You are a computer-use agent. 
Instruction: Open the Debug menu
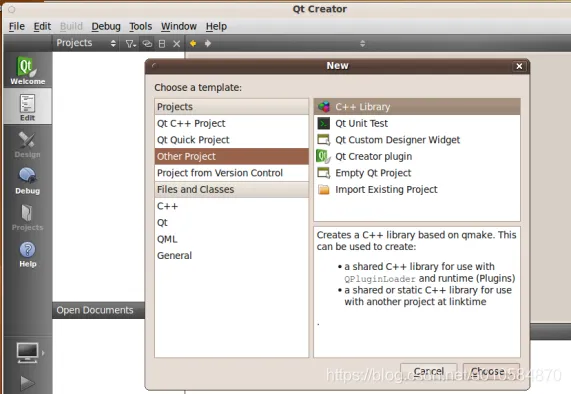pyautogui.click(x=106, y=26)
